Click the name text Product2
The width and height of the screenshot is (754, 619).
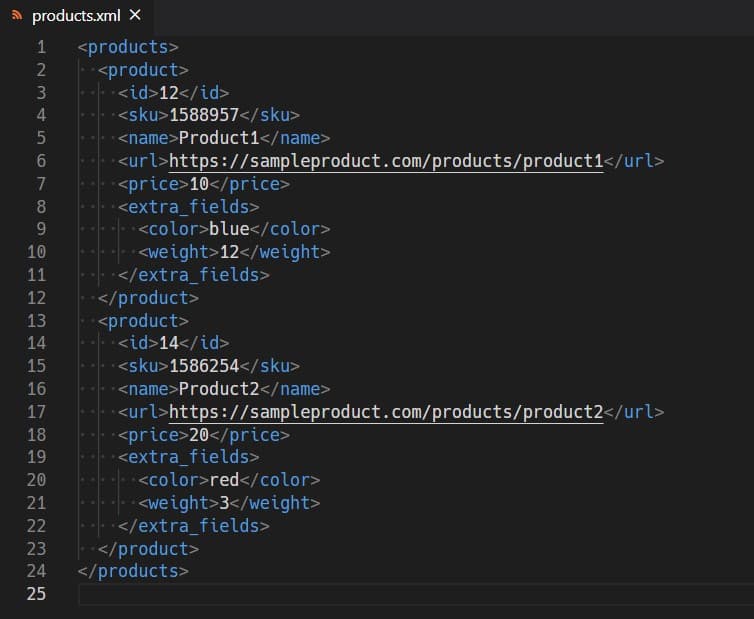point(219,389)
